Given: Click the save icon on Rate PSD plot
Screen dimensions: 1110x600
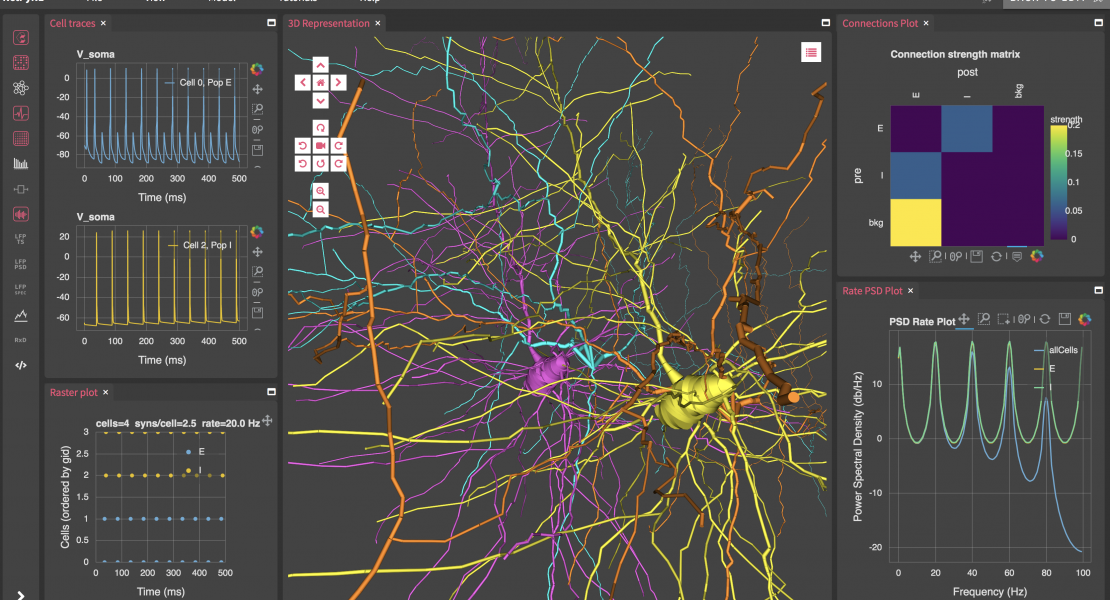Looking at the screenshot, I should point(1064,319).
